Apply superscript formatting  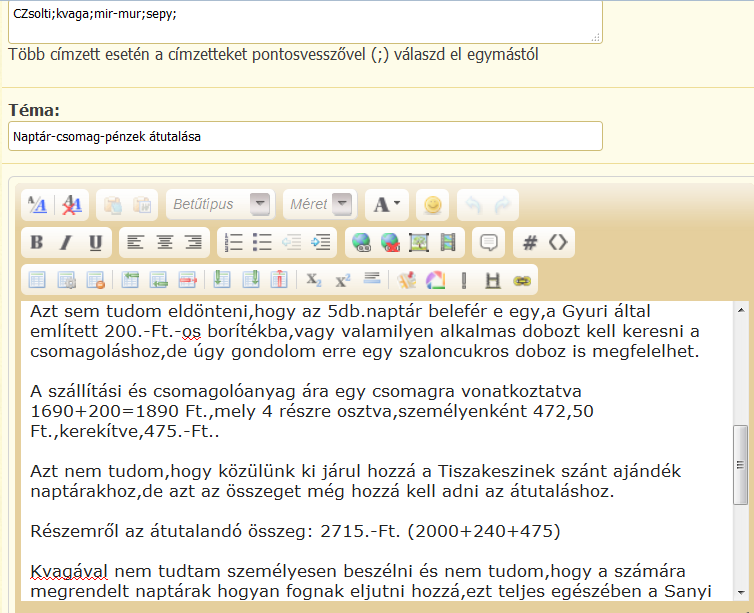pos(342,280)
